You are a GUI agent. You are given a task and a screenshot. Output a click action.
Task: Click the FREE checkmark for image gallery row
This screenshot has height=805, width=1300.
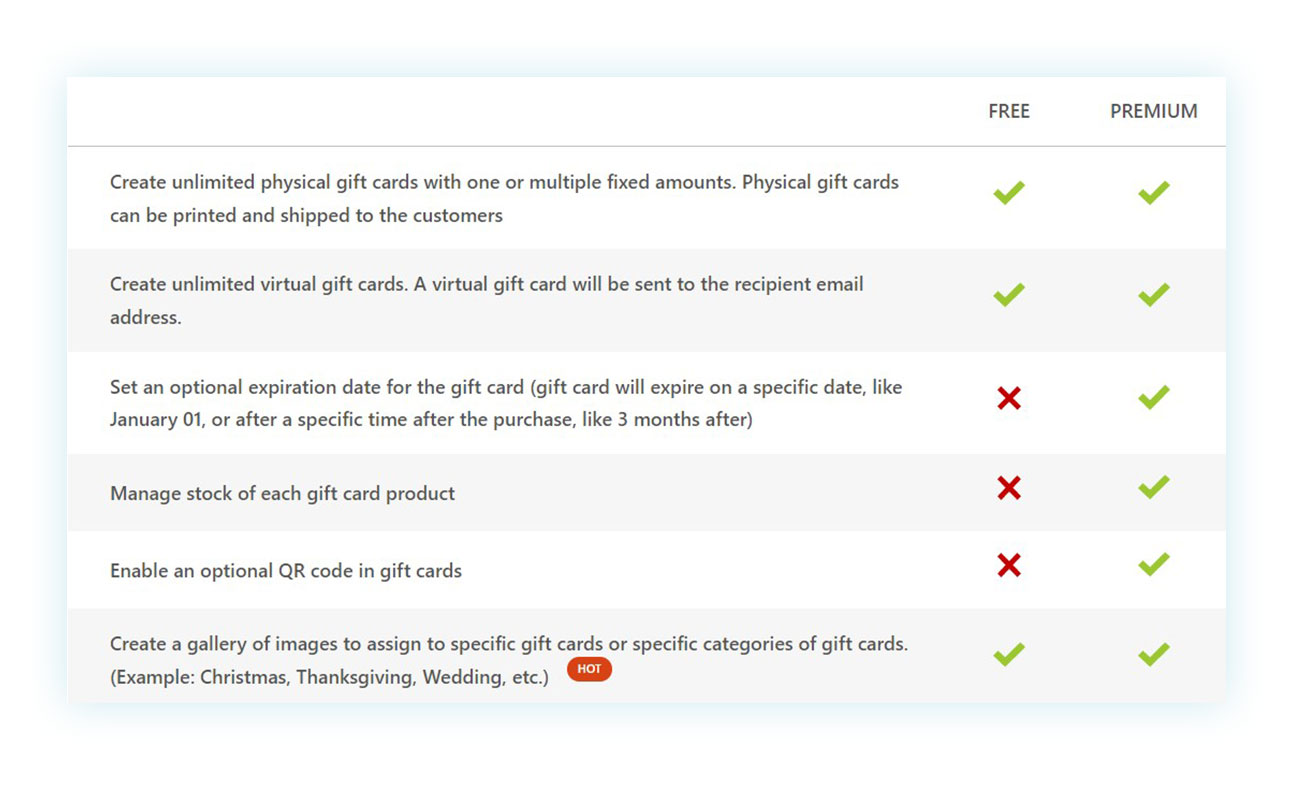[1009, 654]
